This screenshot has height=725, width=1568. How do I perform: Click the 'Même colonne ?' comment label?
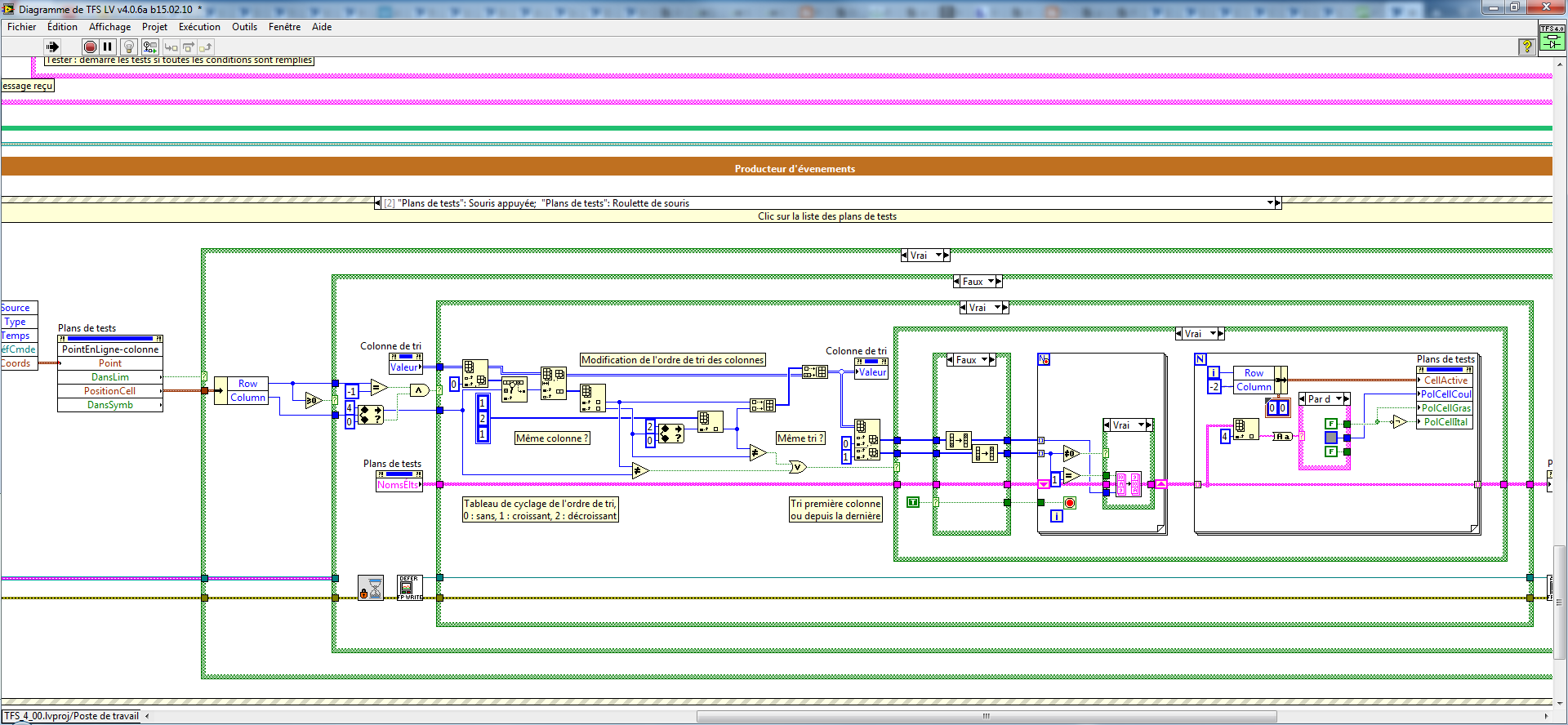tap(552, 438)
